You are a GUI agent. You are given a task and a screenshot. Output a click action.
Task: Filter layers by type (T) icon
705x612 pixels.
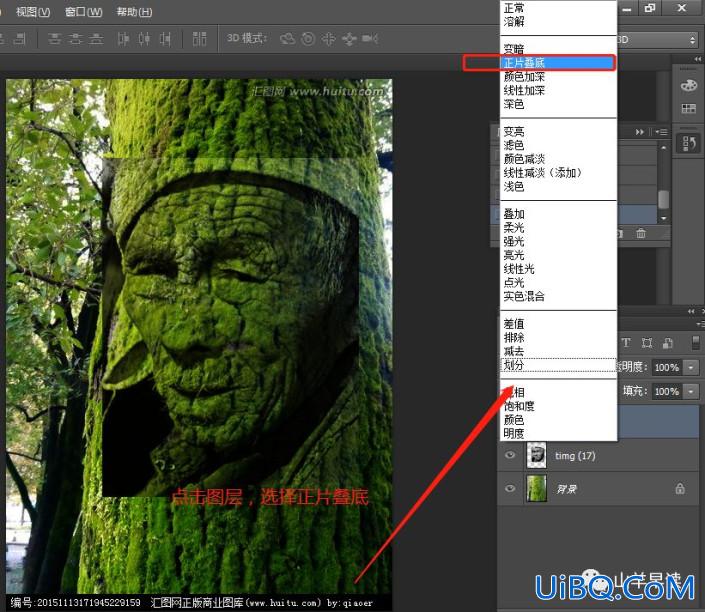(x=626, y=343)
